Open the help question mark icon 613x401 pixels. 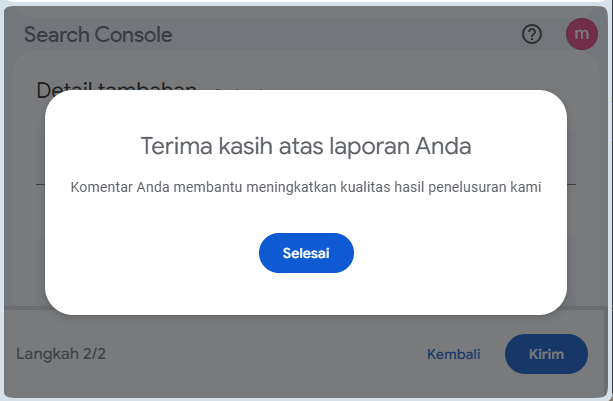click(x=532, y=35)
